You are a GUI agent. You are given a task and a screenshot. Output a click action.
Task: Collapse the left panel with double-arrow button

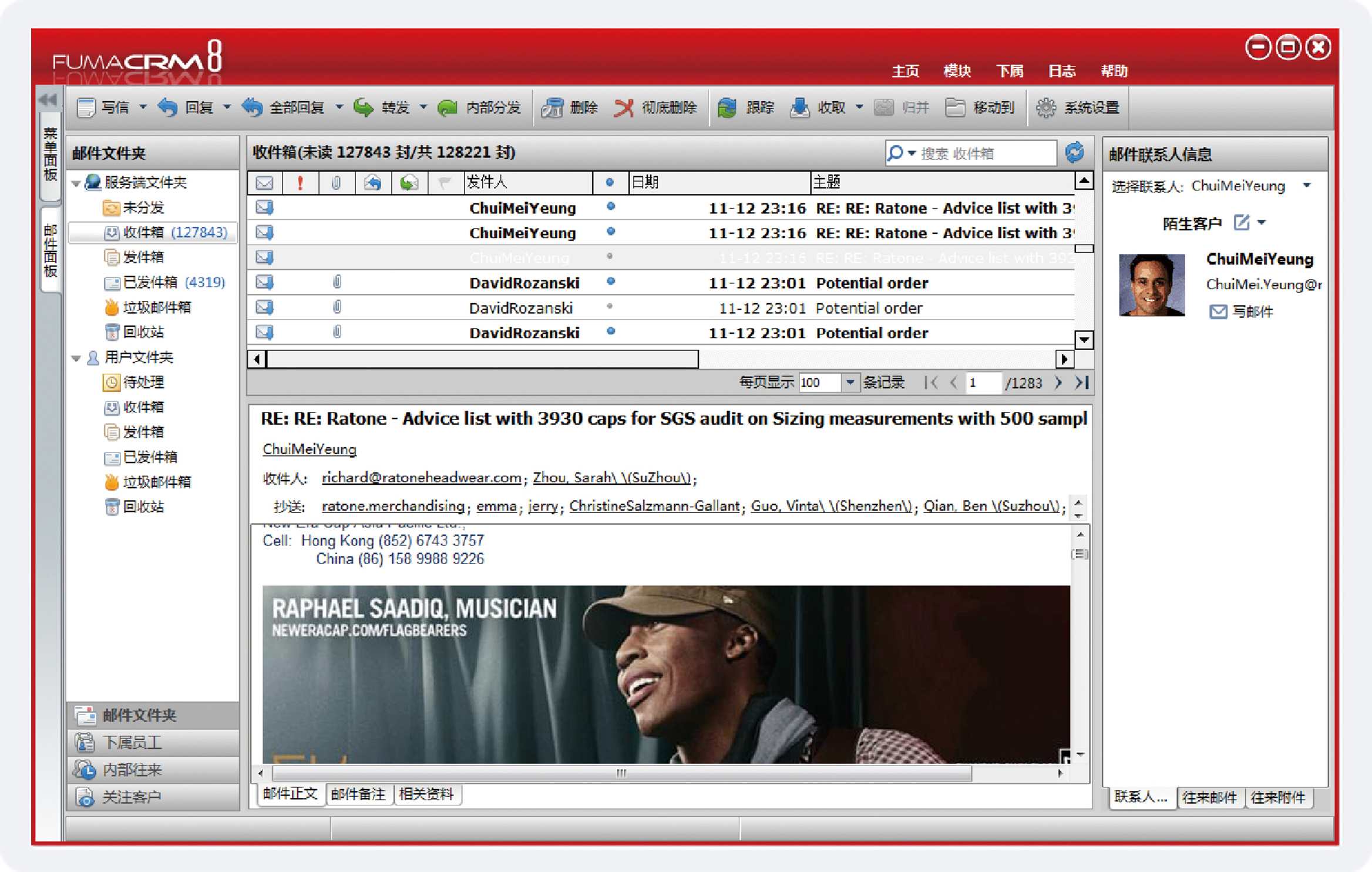(x=48, y=100)
